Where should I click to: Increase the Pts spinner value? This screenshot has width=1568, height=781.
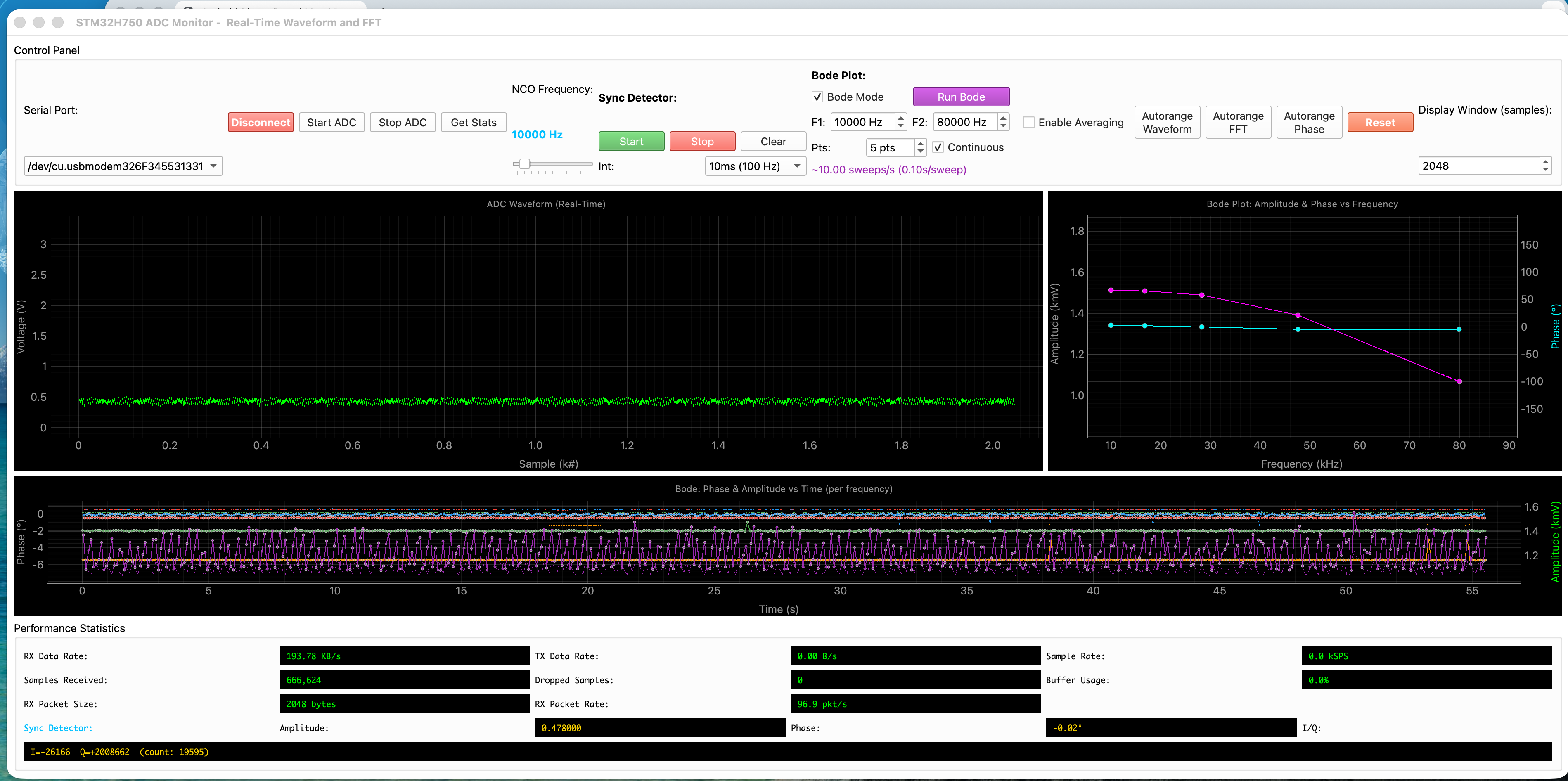tap(920, 144)
